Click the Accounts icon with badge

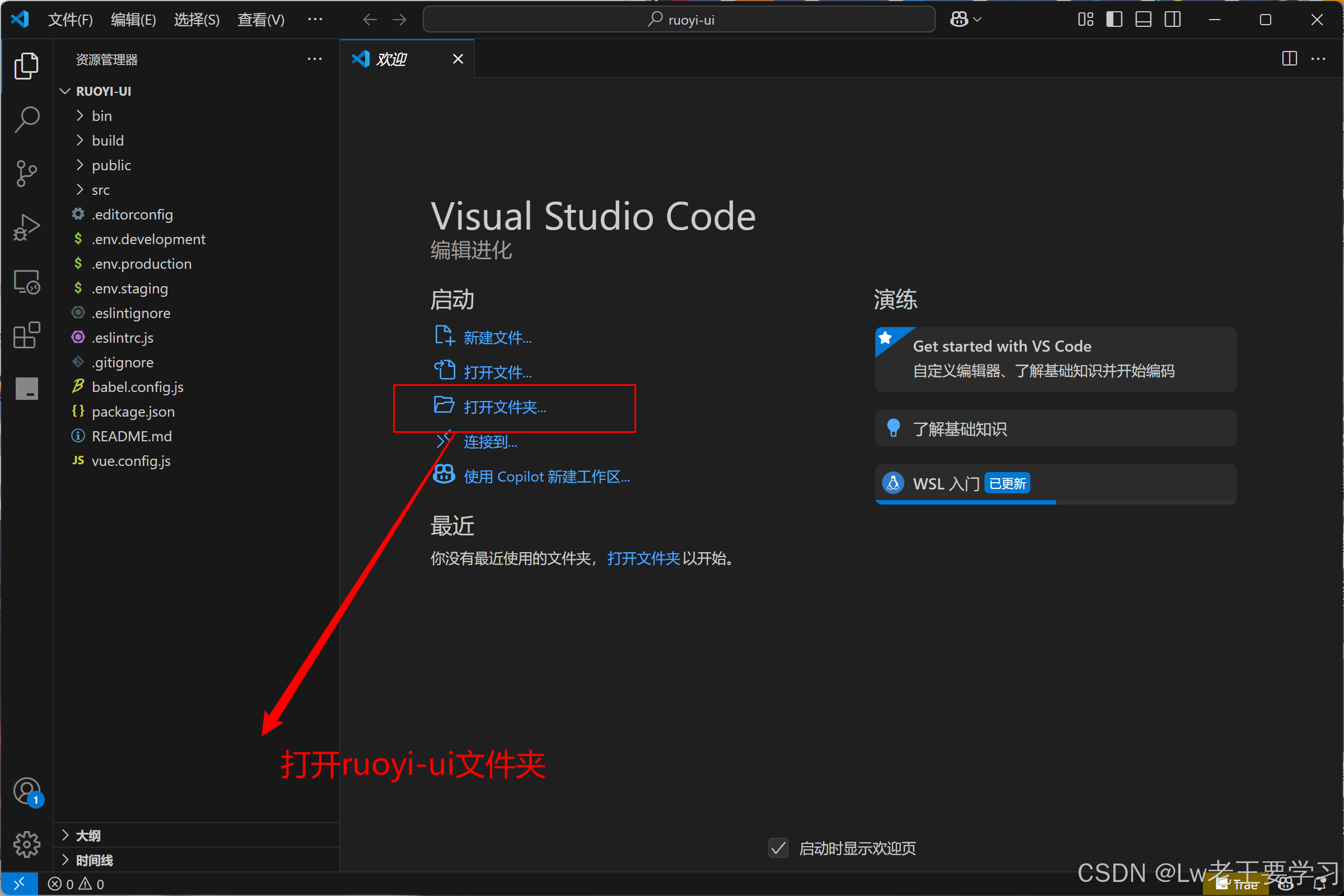point(26,791)
